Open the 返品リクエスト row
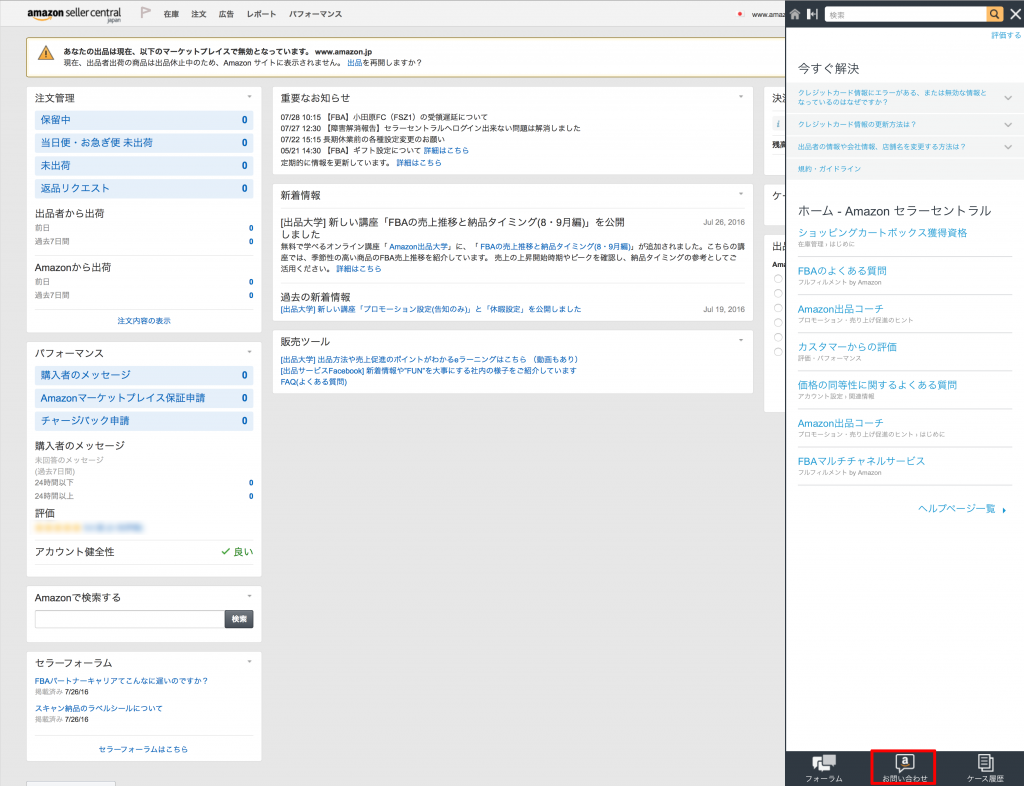 pos(144,189)
